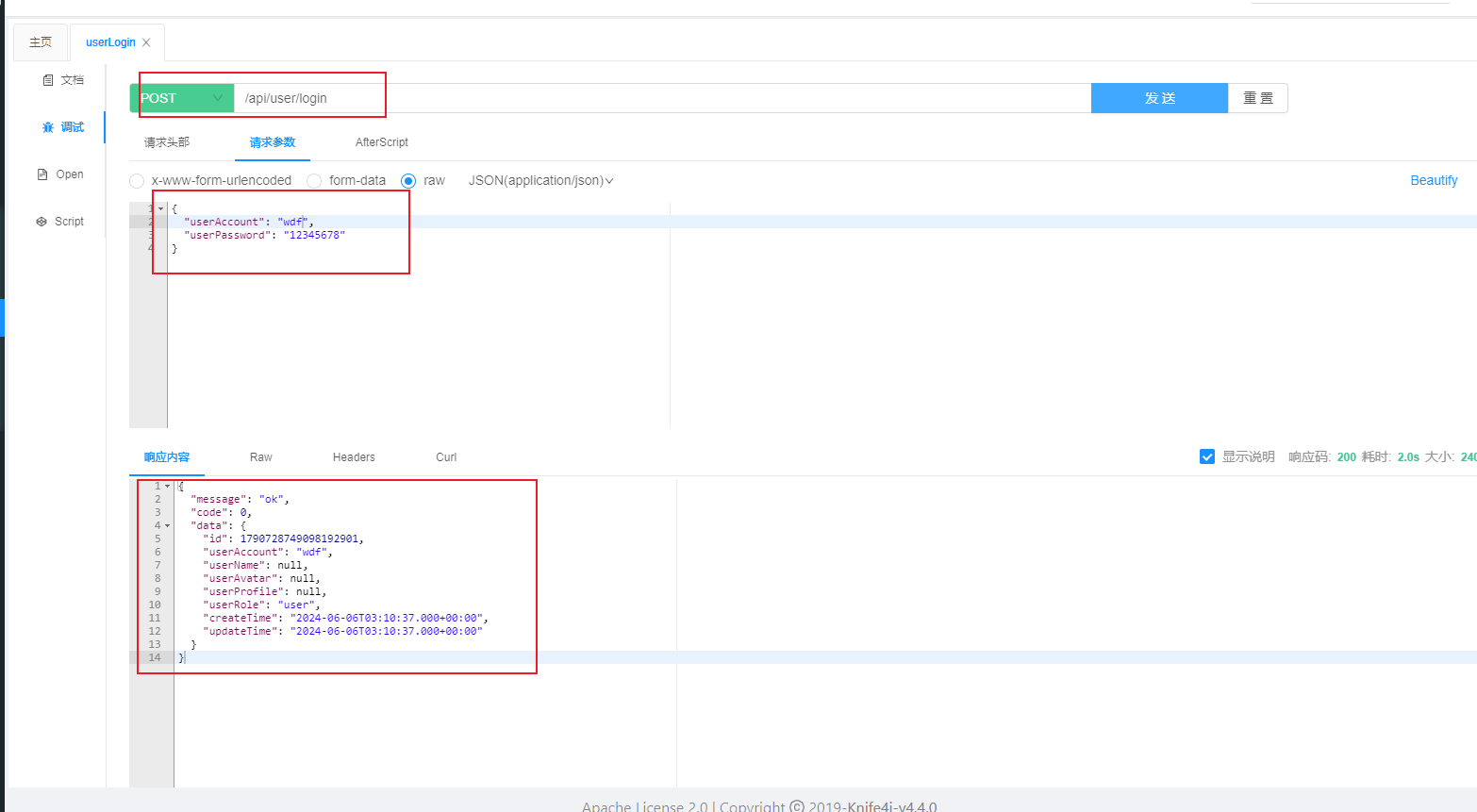
Task: Click the "code": 0 response line
Action: tap(221, 512)
